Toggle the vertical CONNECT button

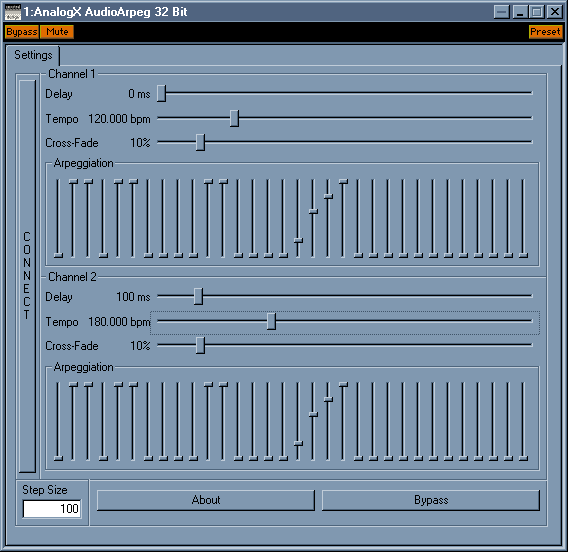click(27, 276)
